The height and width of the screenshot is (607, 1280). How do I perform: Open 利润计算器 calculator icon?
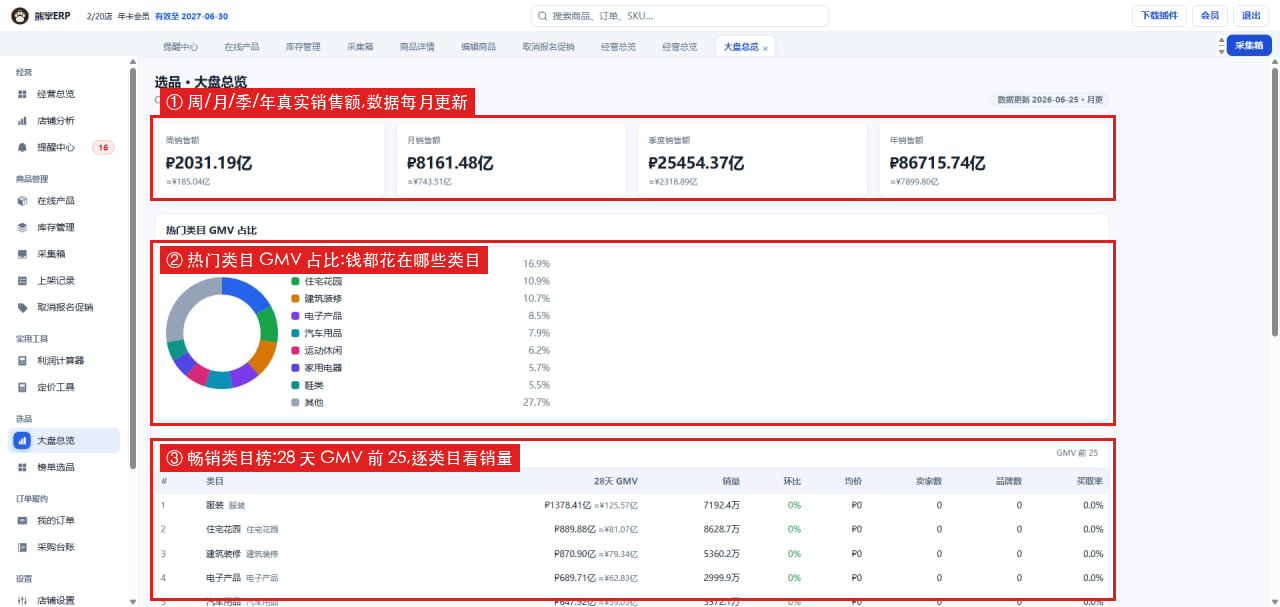tap(22, 360)
